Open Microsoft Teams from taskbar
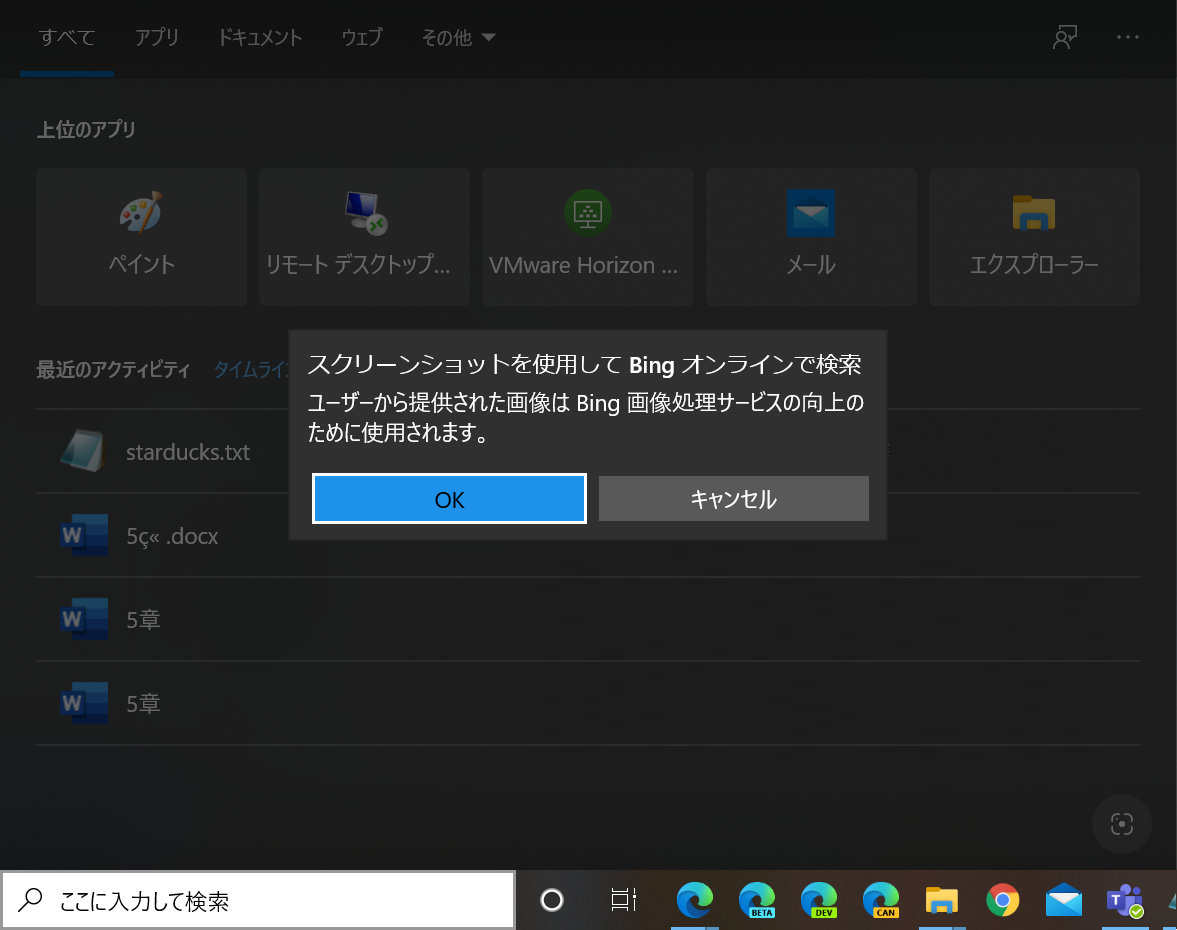Image resolution: width=1177 pixels, height=930 pixels. click(1124, 900)
